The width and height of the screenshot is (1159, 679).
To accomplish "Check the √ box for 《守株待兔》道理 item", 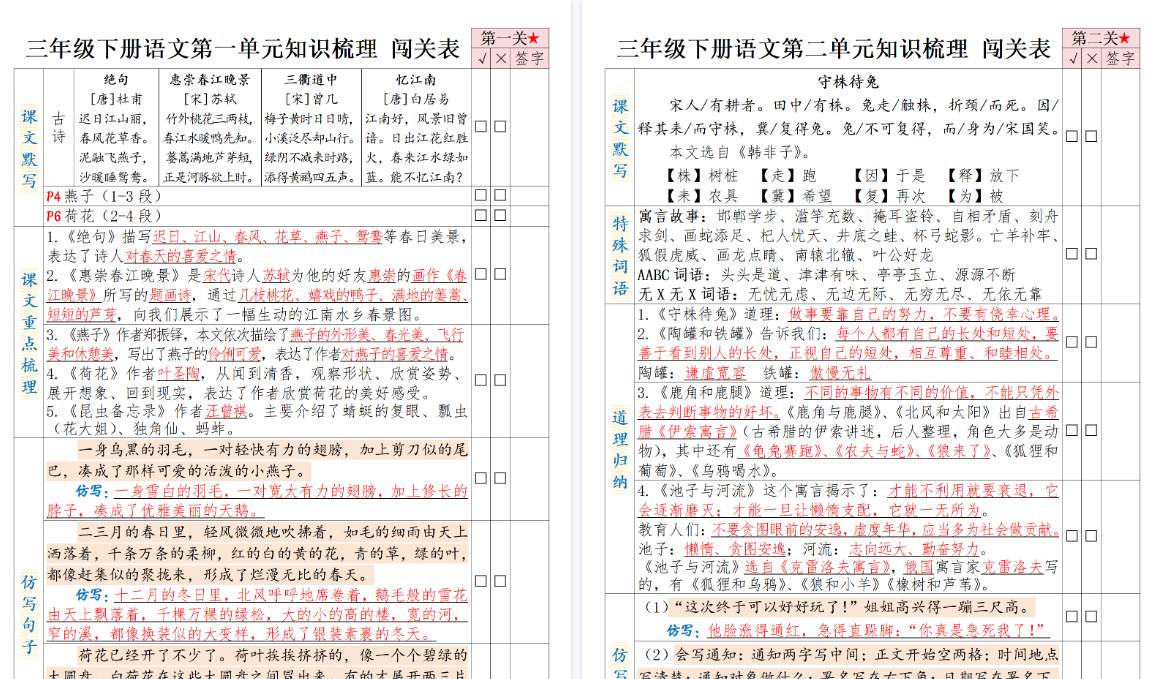I will point(1072,342).
